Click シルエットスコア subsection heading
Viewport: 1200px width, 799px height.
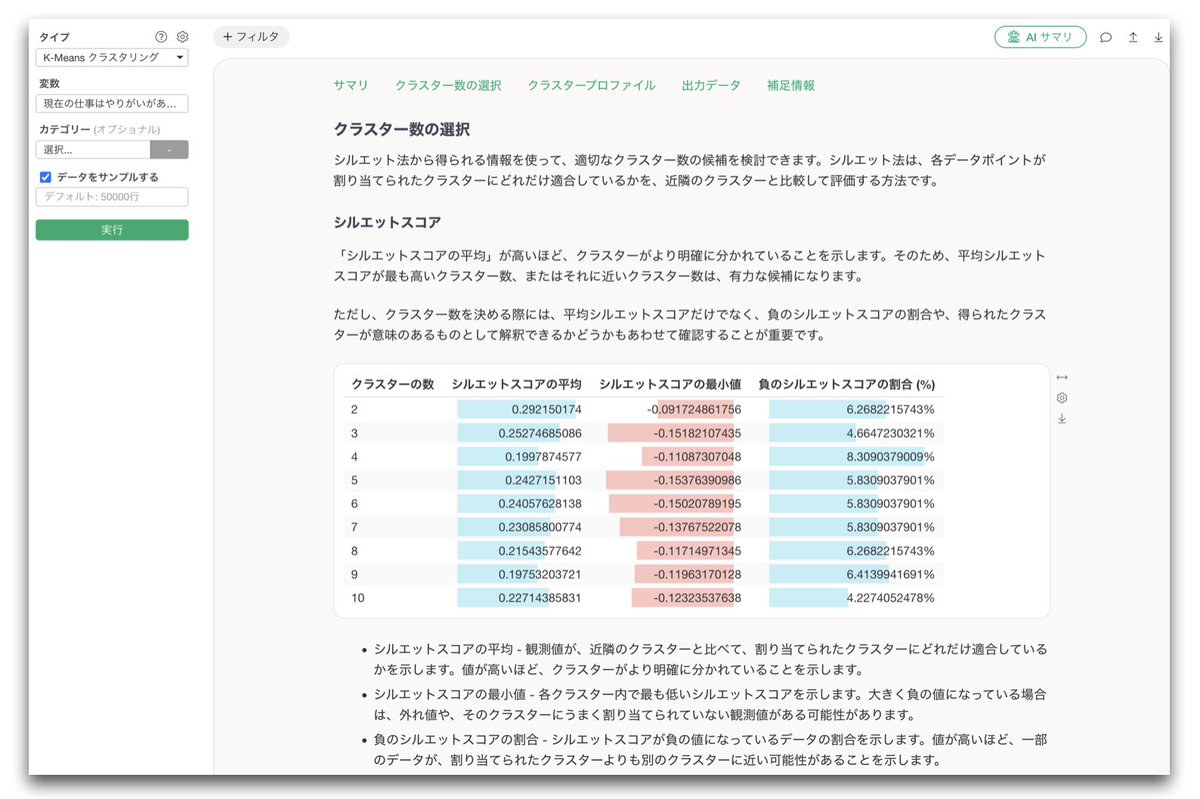click(388, 222)
